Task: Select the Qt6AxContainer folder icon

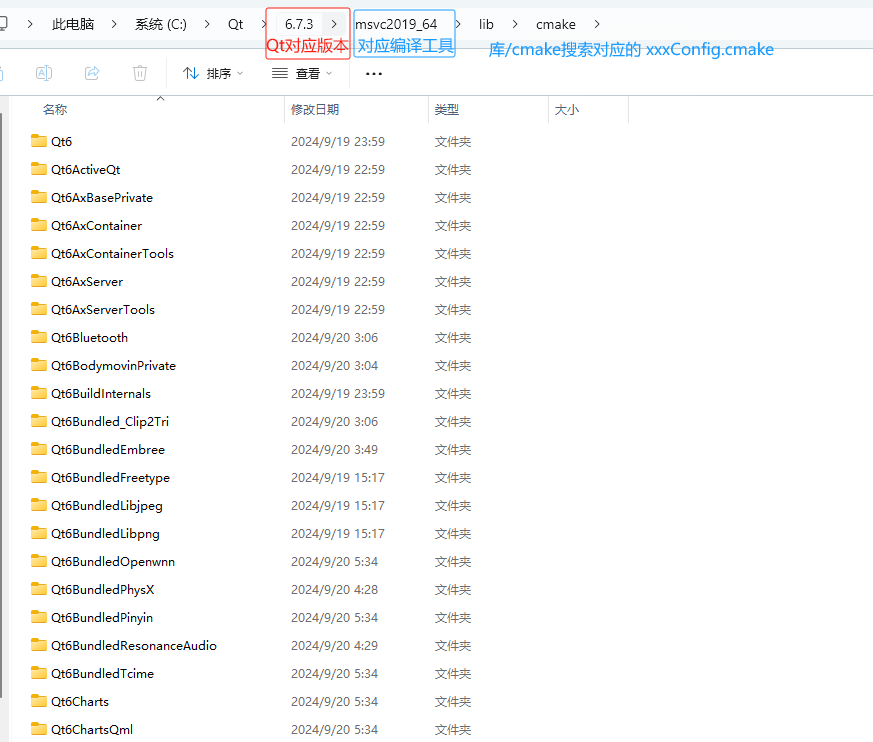Action: pyautogui.click(x=39, y=225)
